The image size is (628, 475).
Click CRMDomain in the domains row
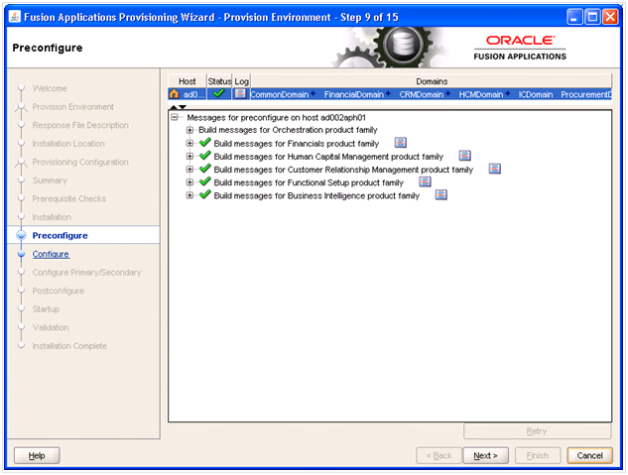[x=421, y=94]
